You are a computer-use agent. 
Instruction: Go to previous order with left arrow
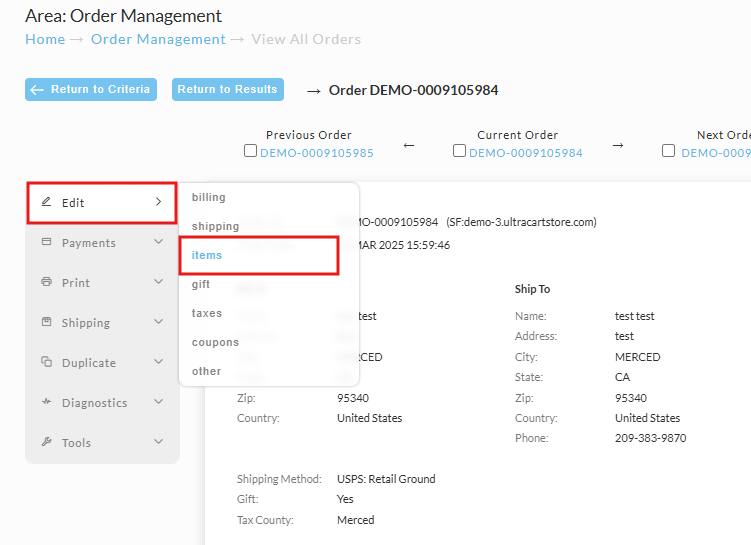[x=409, y=145]
